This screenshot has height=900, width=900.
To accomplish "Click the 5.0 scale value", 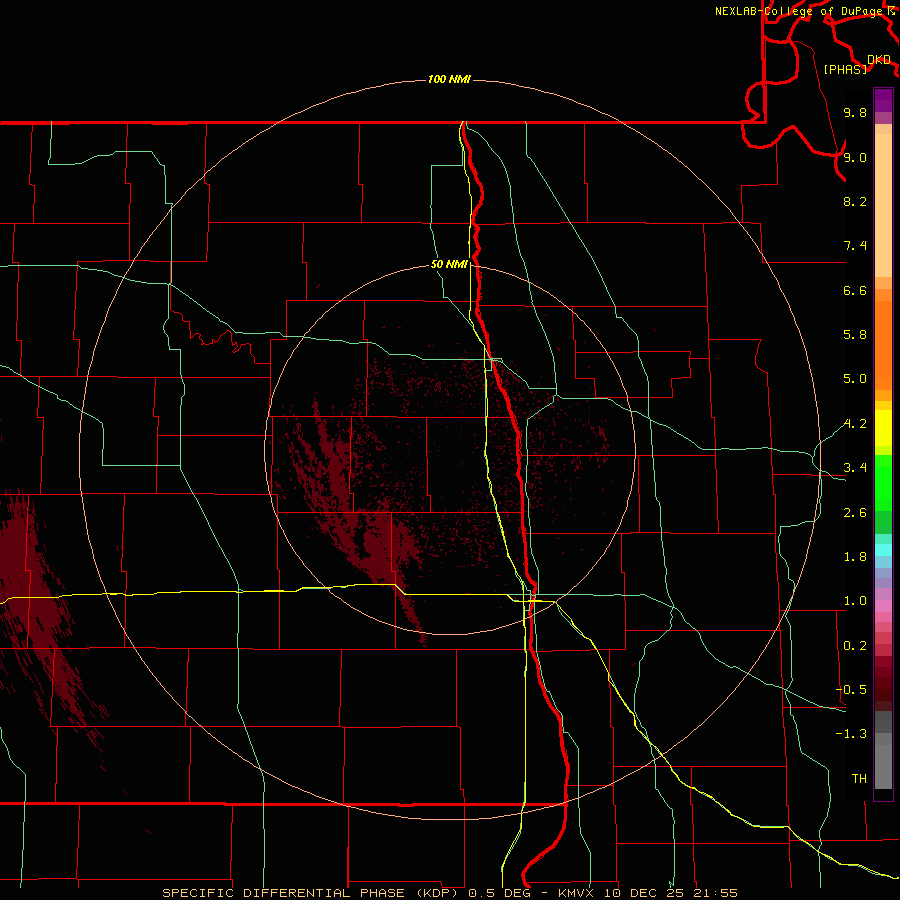I will click(x=855, y=379).
